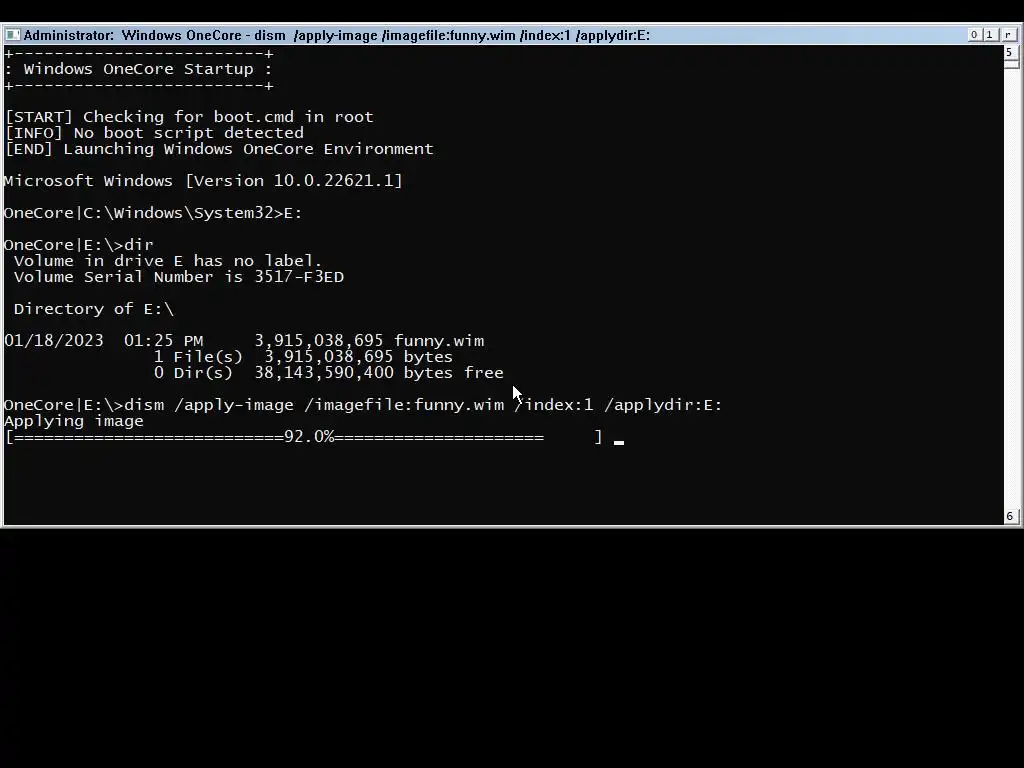
Task: Click the prompt 'OneCore|C:\Windows\System32>E:'
Action: point(153,213)
